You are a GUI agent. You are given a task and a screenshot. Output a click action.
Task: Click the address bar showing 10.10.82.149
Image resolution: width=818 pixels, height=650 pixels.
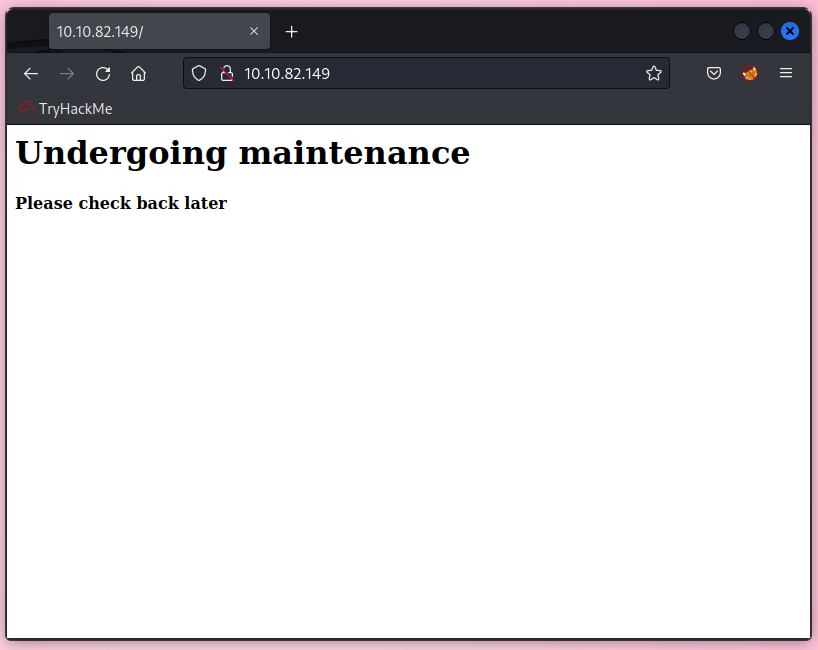tap(430, 73)
